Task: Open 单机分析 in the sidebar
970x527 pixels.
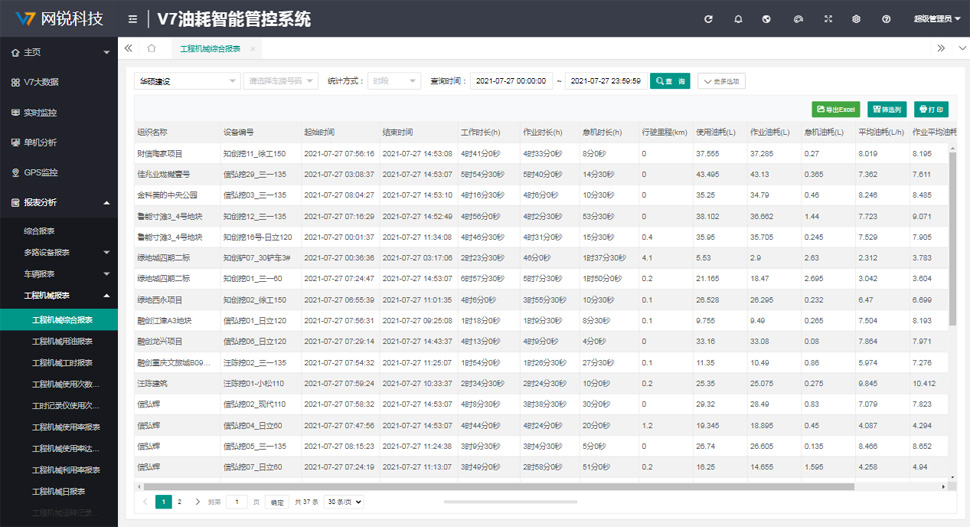Action: click(x=59, y=142)
